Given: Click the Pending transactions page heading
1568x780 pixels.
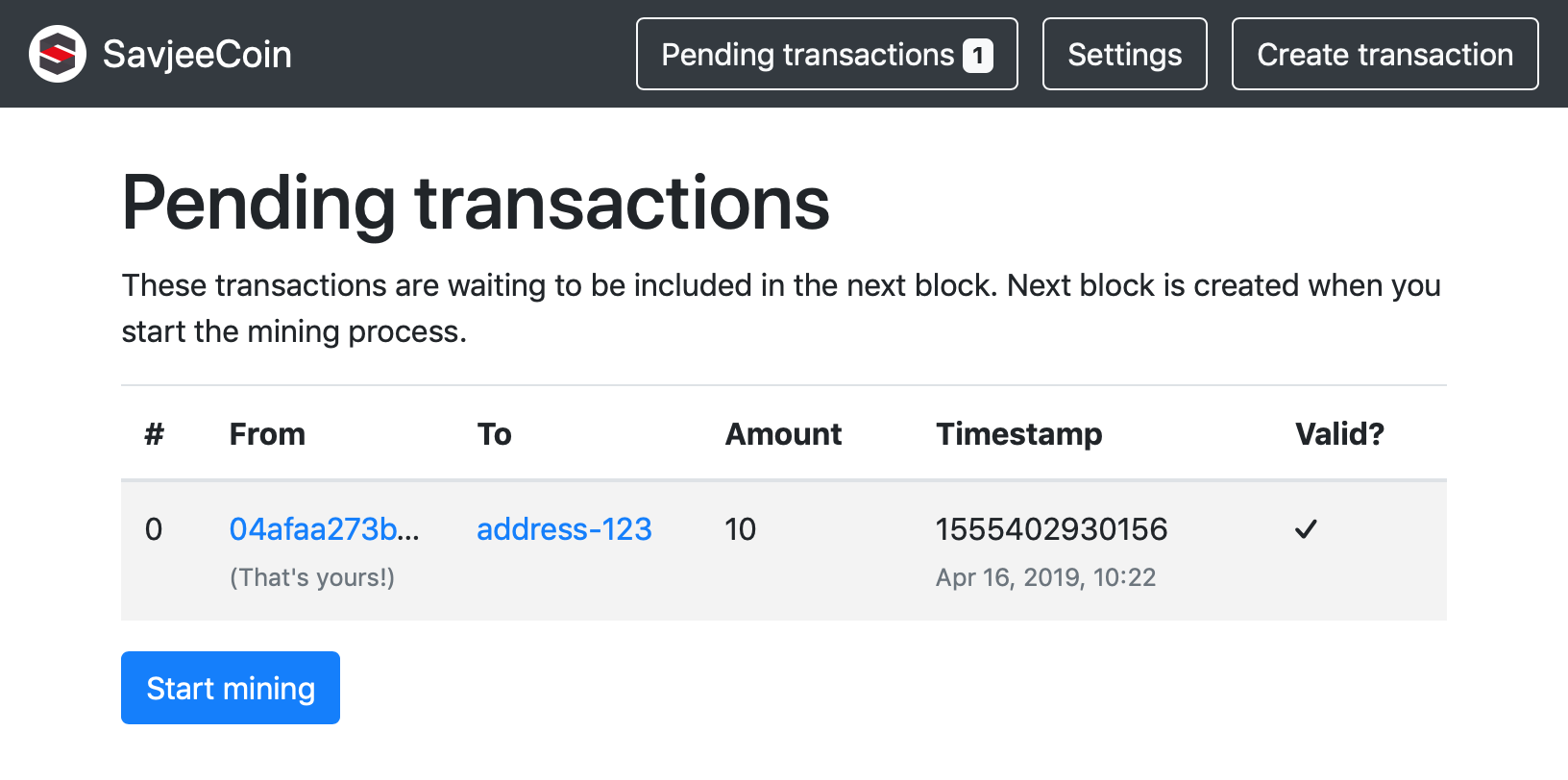Looking at the screenshot, I should 476,204.
